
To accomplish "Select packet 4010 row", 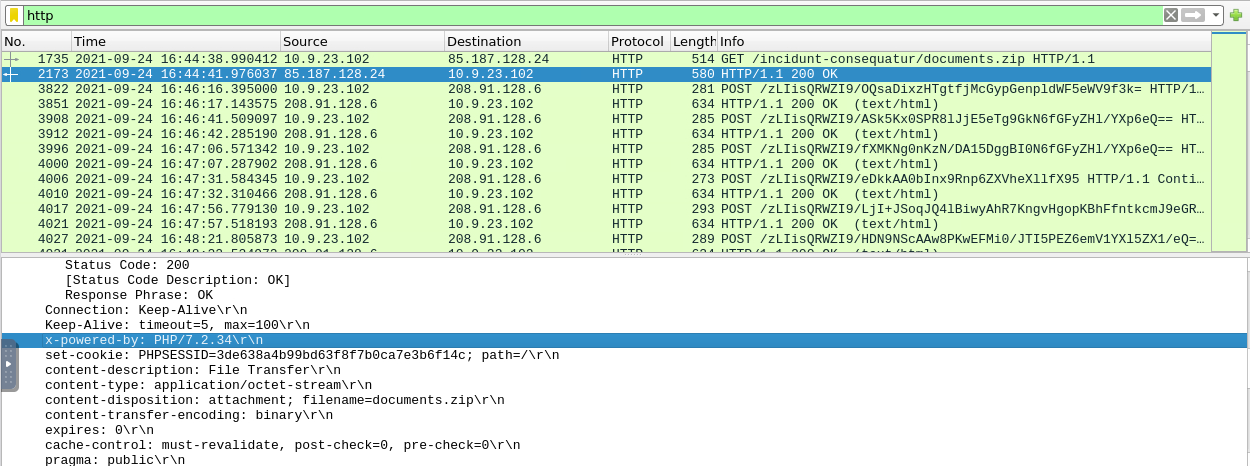I will [x=606, y=194].
